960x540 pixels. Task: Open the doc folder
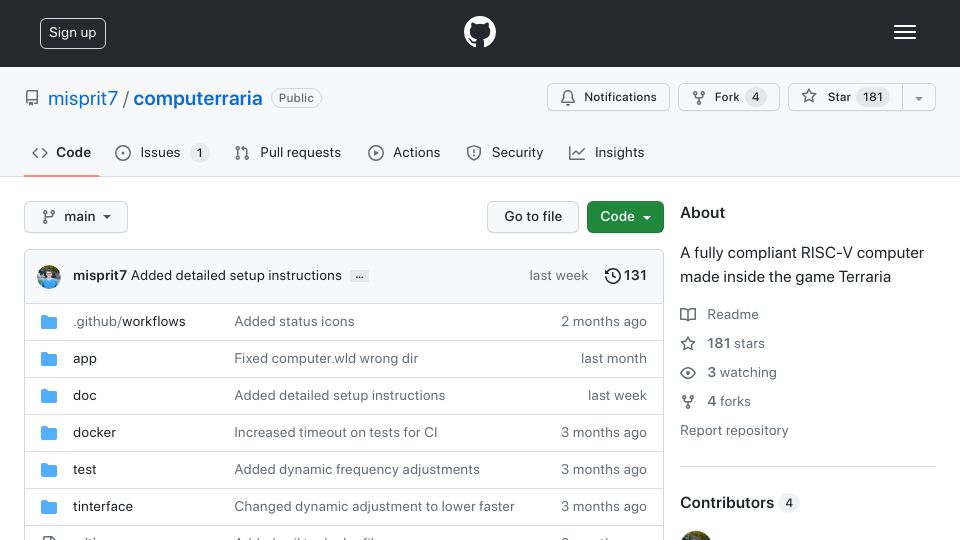pos(84,396)
